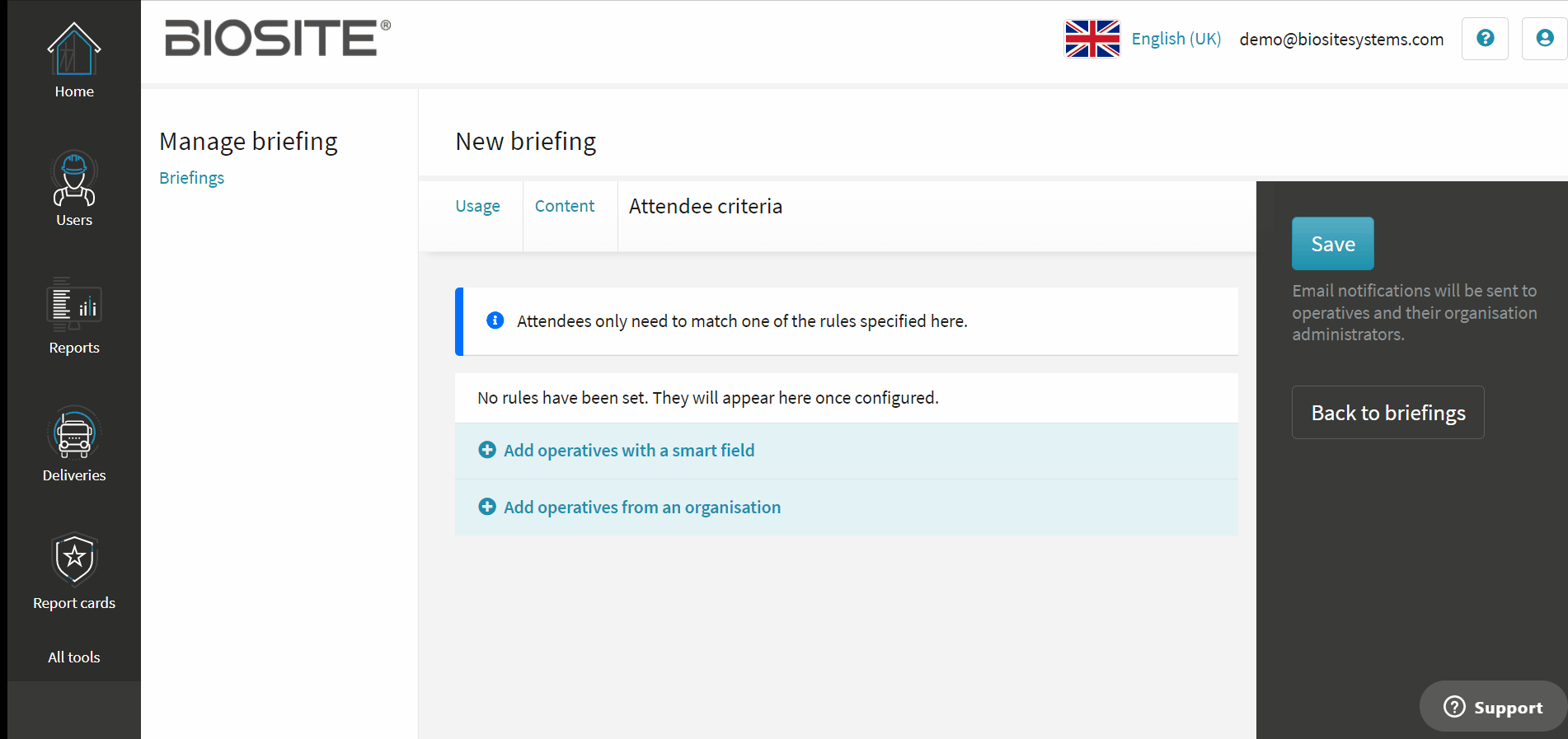Viewport: 1568px width, 739px height.
Task: Expand Add operatives from an organisation
Action: pyautogui.click(x=847, y=507)
